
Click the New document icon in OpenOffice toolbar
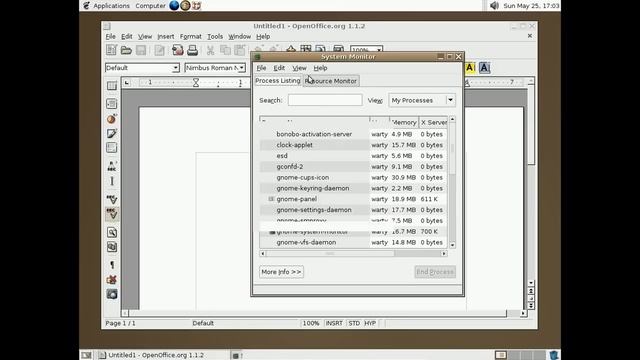click(x=111, y=50)
